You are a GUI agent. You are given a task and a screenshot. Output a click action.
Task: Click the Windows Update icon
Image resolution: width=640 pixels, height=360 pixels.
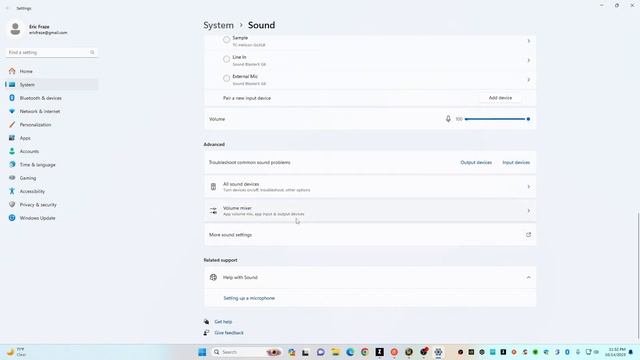click(12, 218)
